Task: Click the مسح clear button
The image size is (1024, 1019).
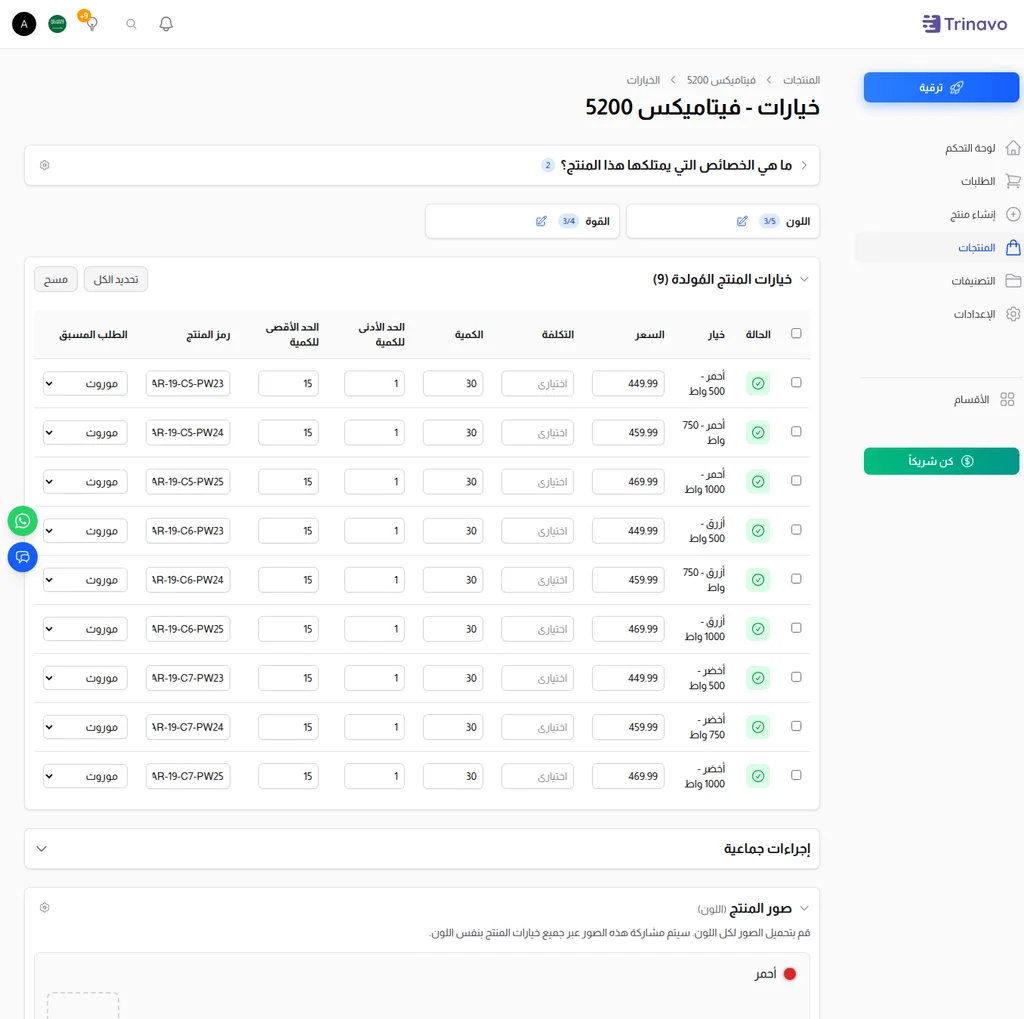Action: coord(56,280)
